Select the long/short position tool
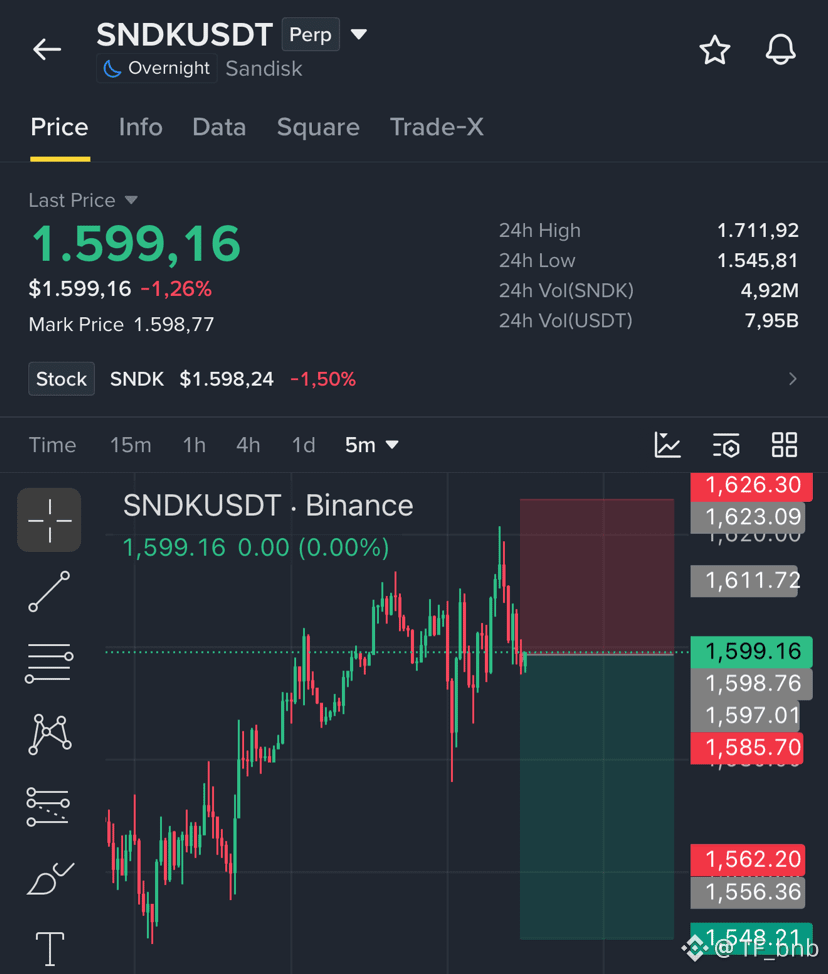Screen dimensions: 828x974 point(48,806)
